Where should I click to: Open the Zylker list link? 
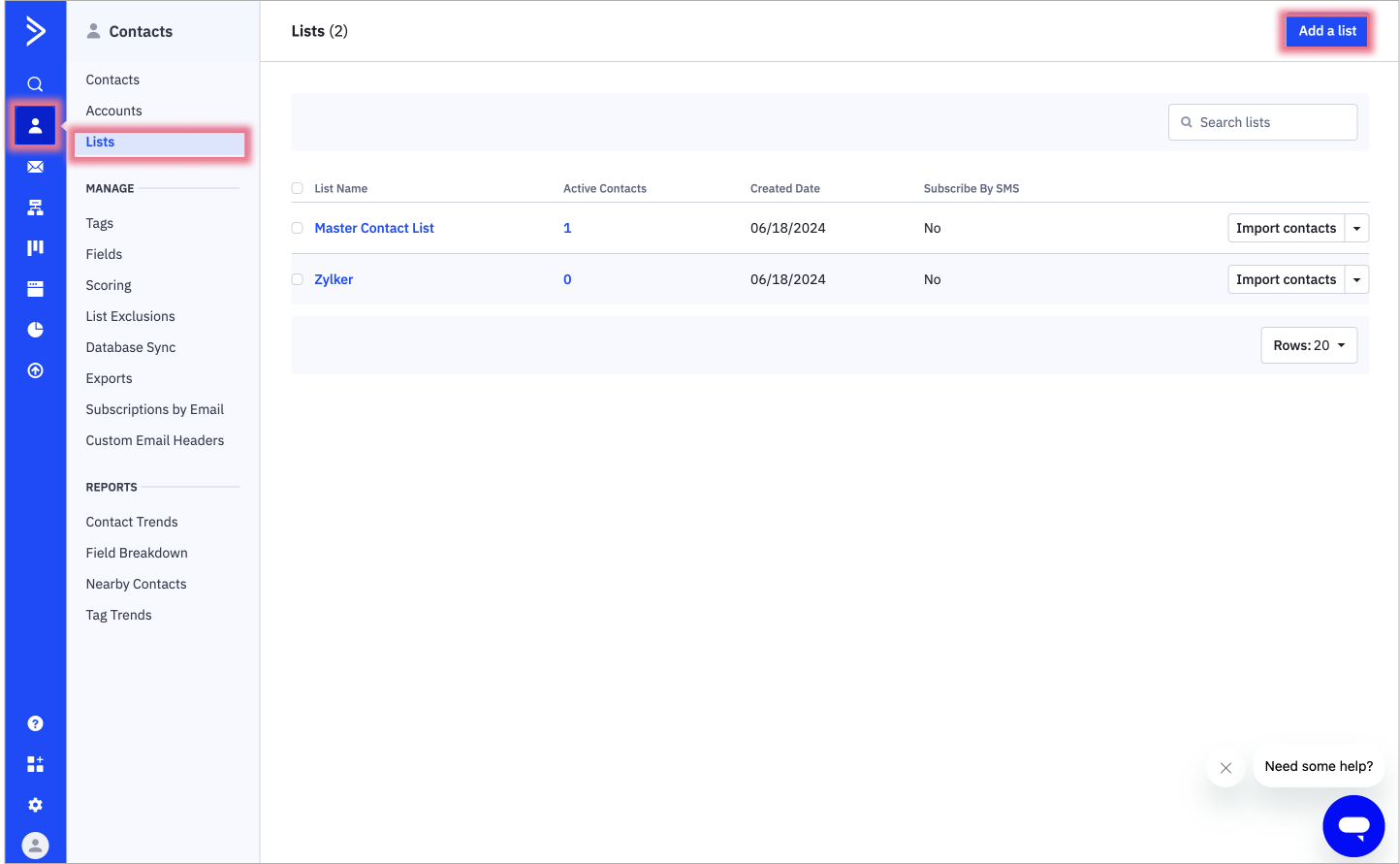334,279
